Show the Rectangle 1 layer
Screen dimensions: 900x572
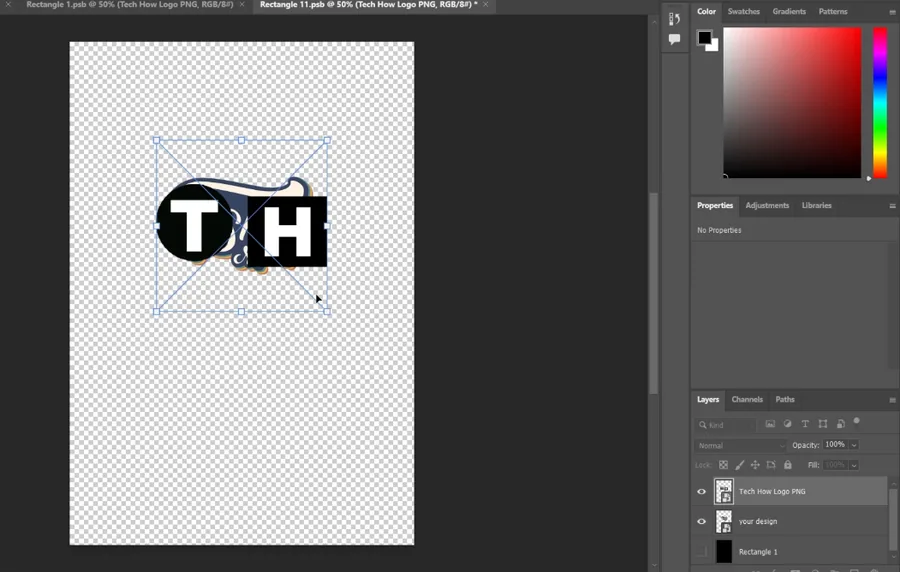(x=701, y=552)
